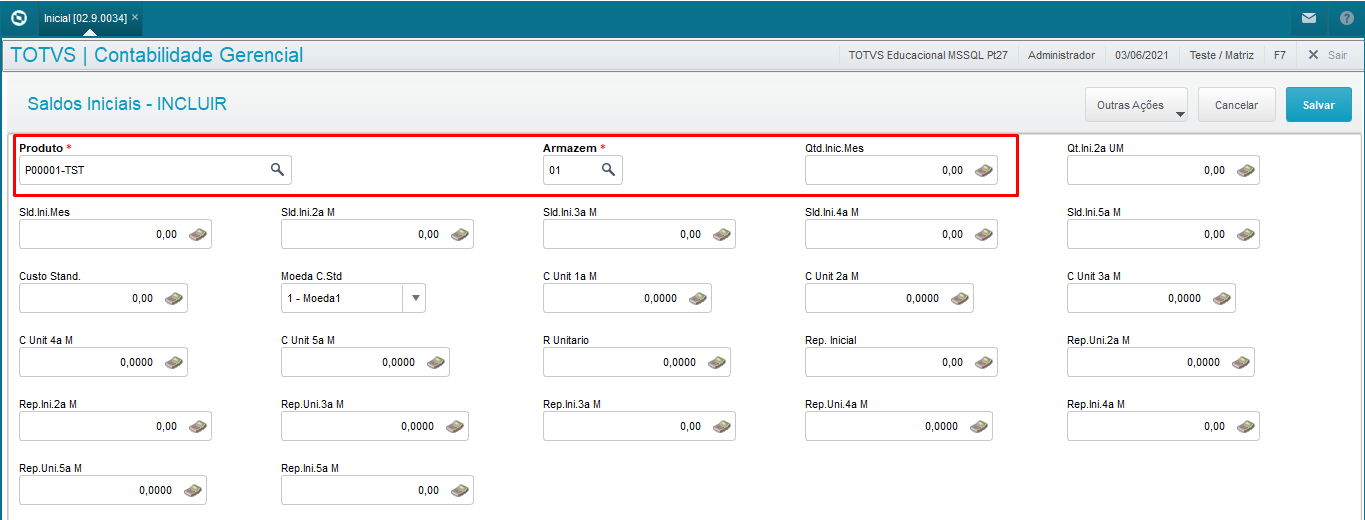The image size is (1365, 520).
Task: Open calculator icon for Rep.Ini.4a M
Action: click(1247, 427)
